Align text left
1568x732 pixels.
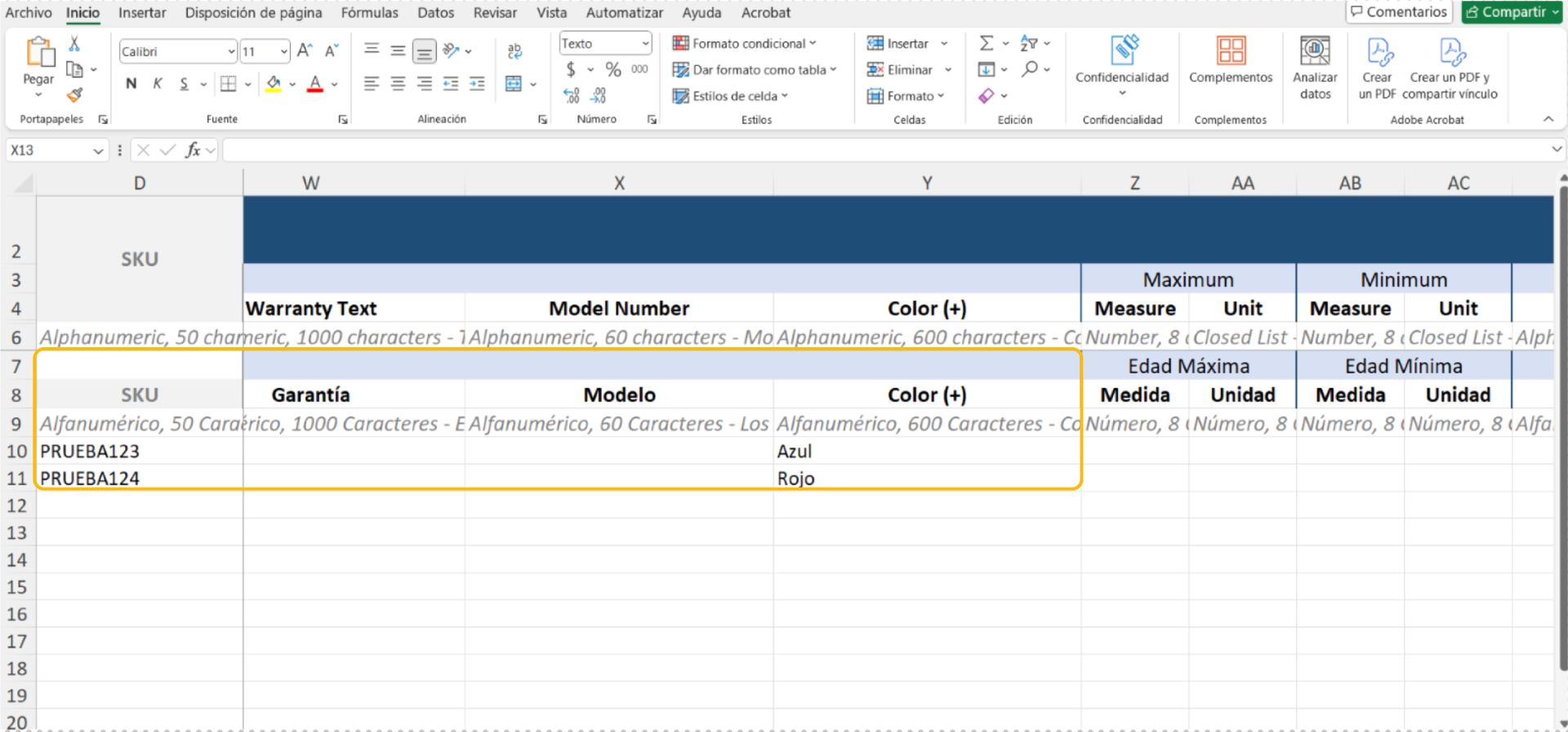pyautogui.click(x=372, y=83)
